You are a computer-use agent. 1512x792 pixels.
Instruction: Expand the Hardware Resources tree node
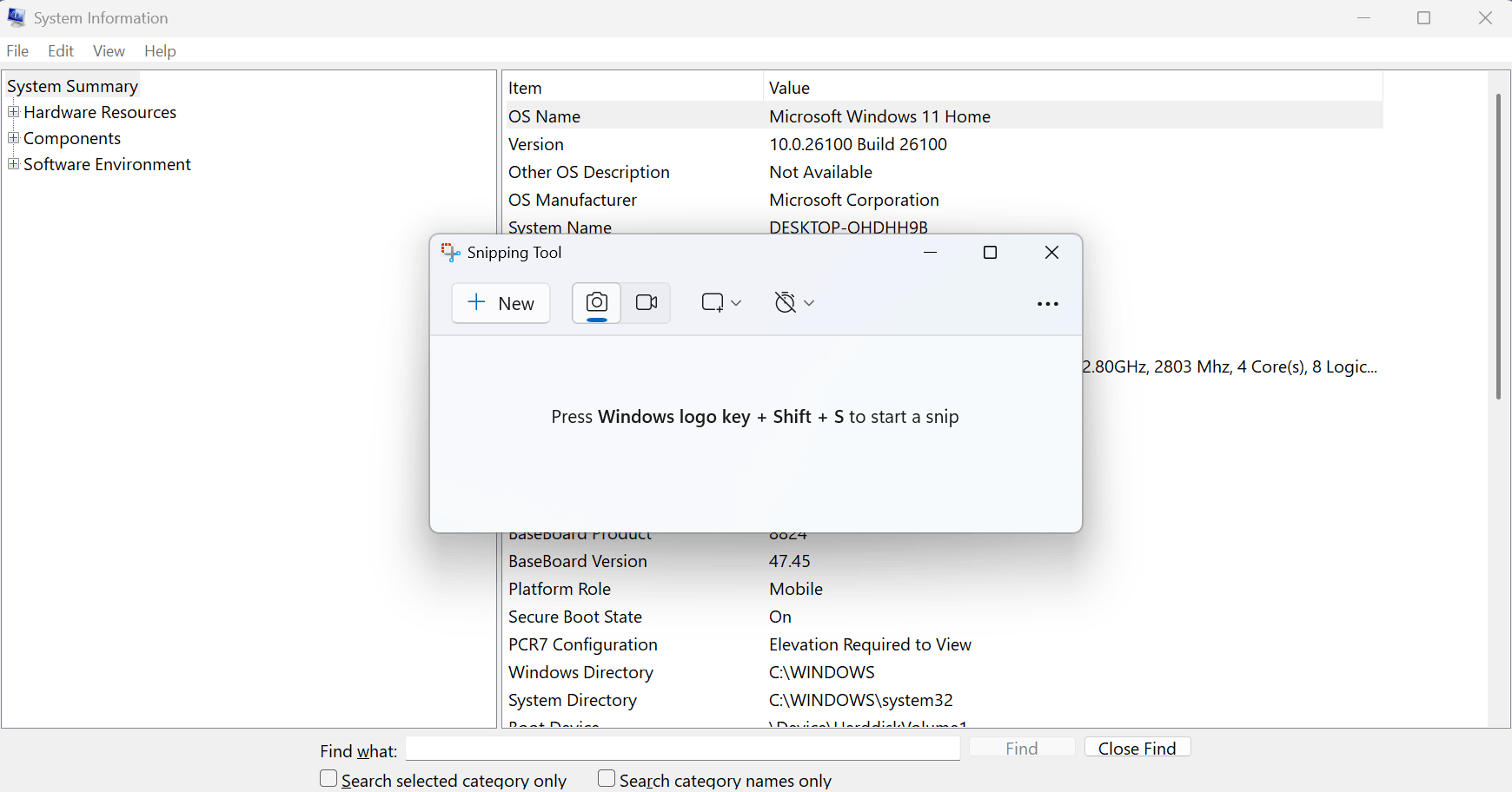tap(13, 112)
